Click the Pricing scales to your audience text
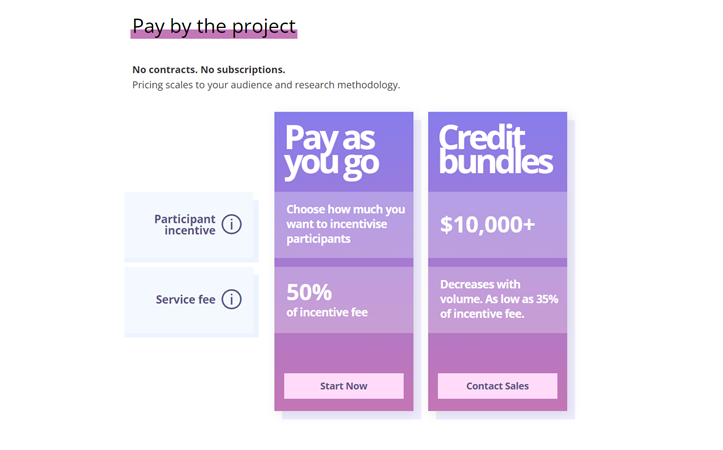This screenshot has height=450, width=723. tap(266, 85)
